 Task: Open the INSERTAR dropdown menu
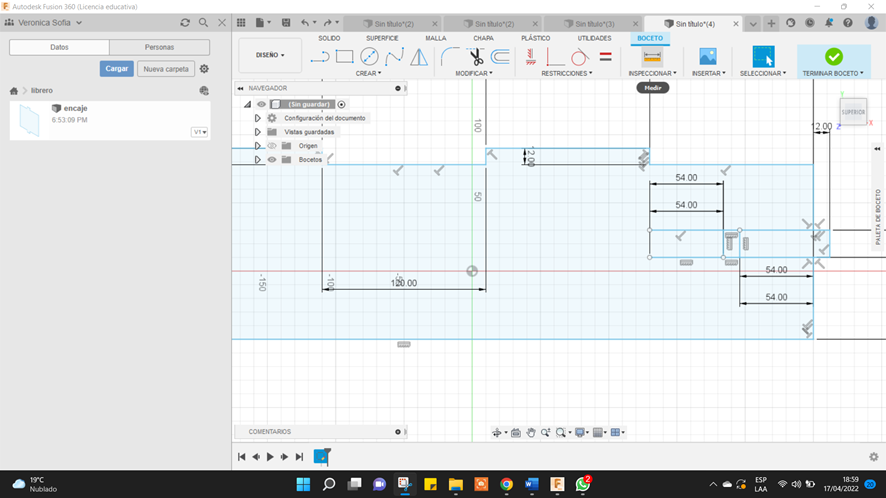click(x=709, y=73)
